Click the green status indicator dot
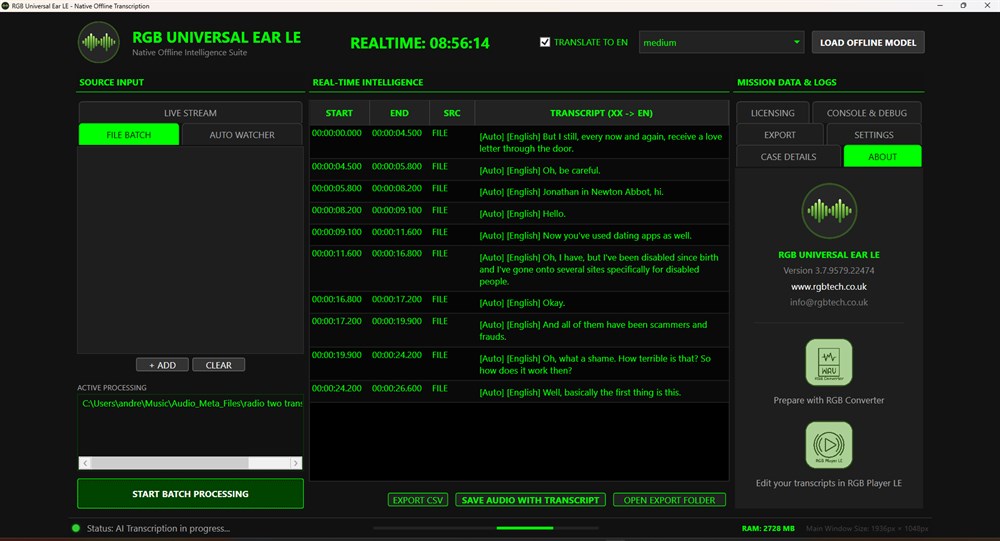The height and width of the screenshot is (541, 1000). click(x=76, y=528)
